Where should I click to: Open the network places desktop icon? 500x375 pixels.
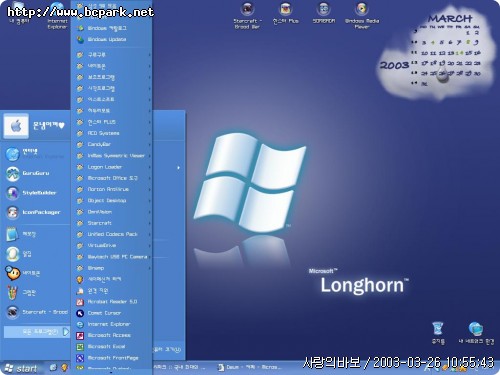(476, 332)
